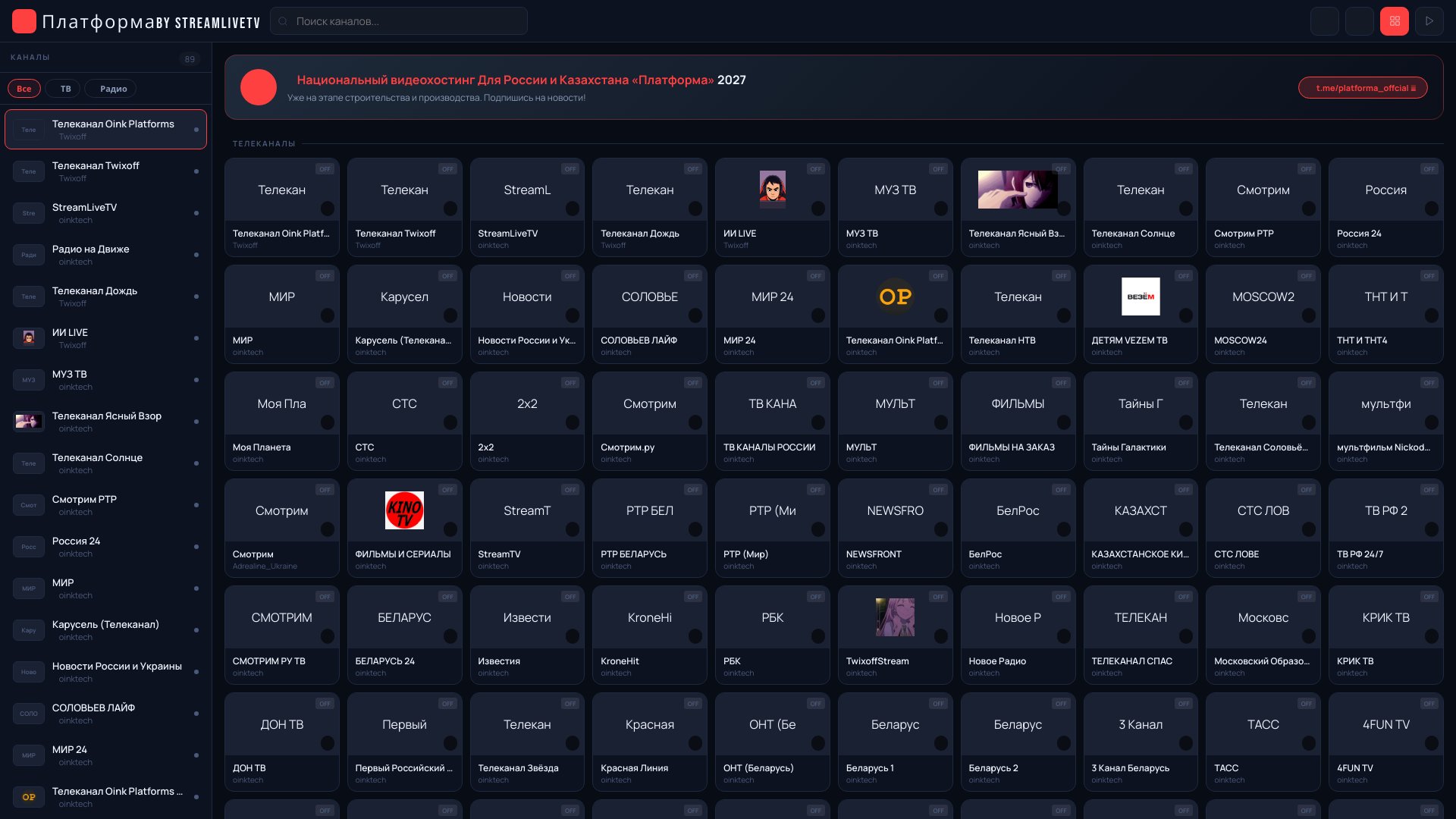The height and width of the screenshot is (819, 1456).
Task: Select Телеканал Ясный Взор in sidebar list
Action: [106, 422]
